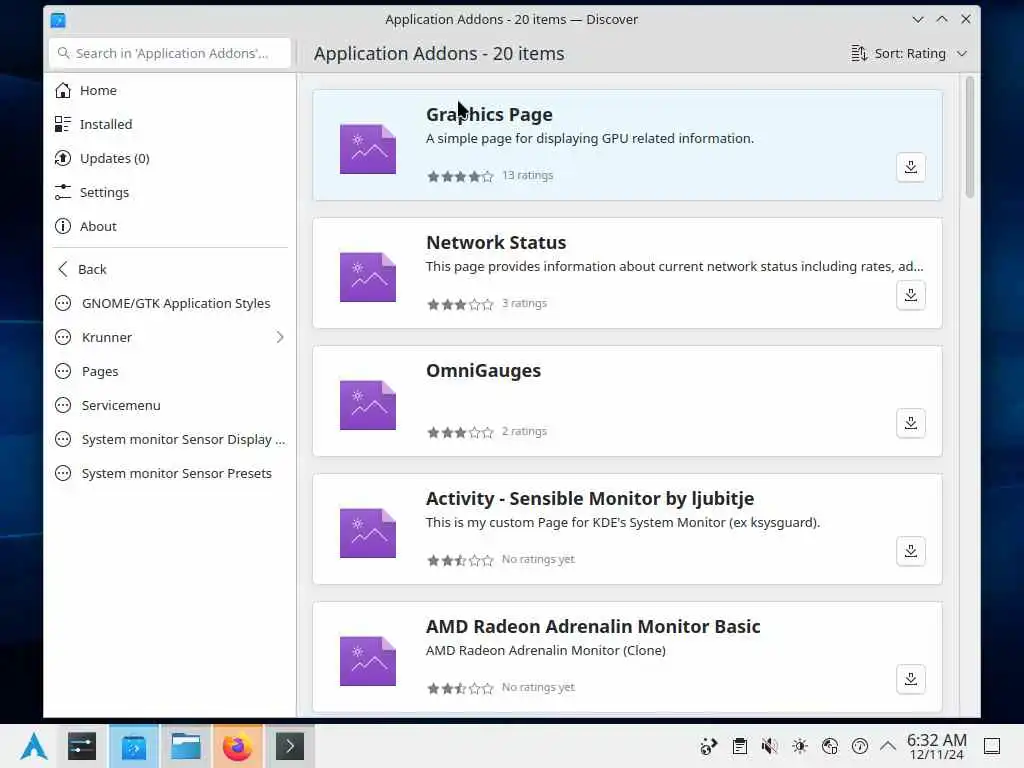Image resolution: width=1024 pixels, height=768 pixels.
Task: Open Graphics Page title
Action: [489, 114]
